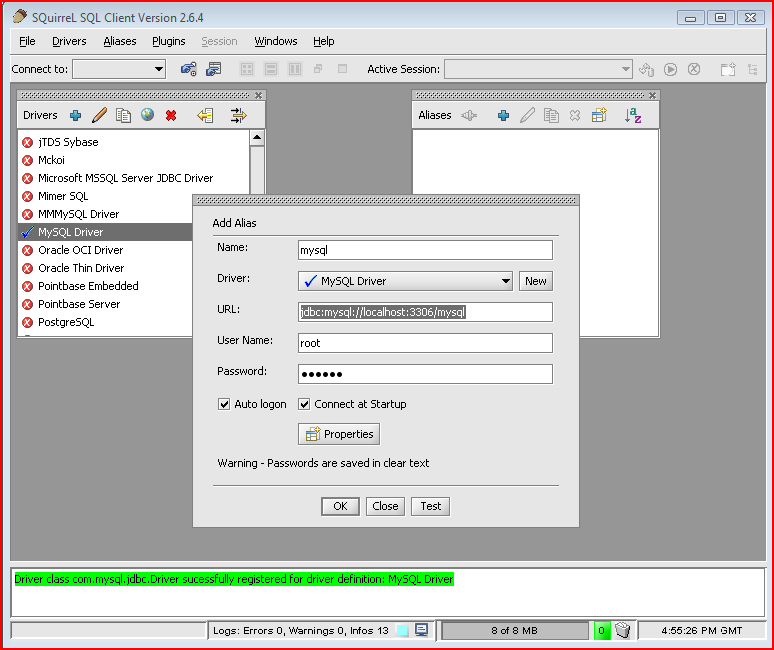The height and width of the screenshot is (650, 774).
Task: Click the run SQL play icon
Action: click(670, 70)
